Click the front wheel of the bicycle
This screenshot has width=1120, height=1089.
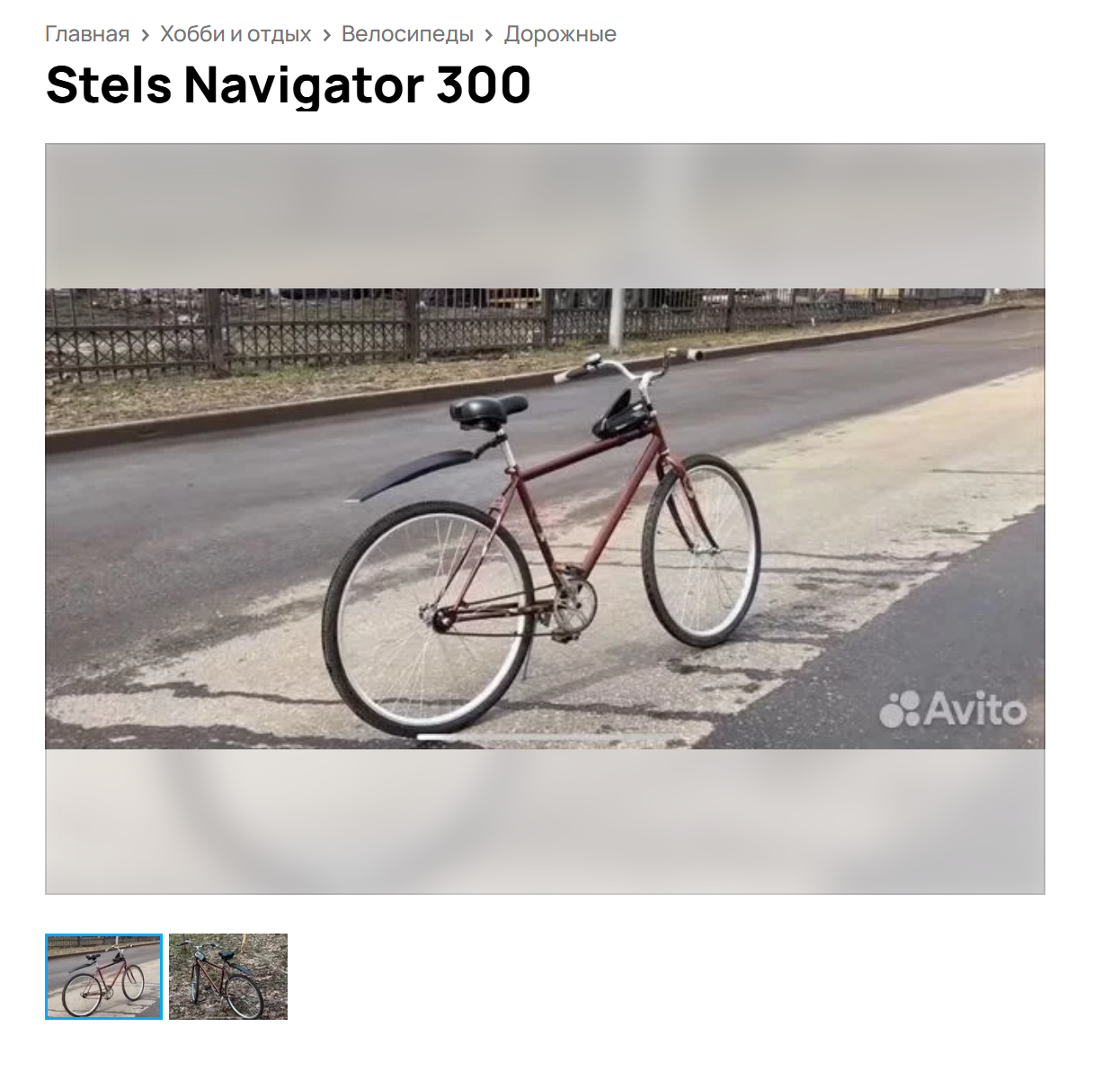point(701,550)
